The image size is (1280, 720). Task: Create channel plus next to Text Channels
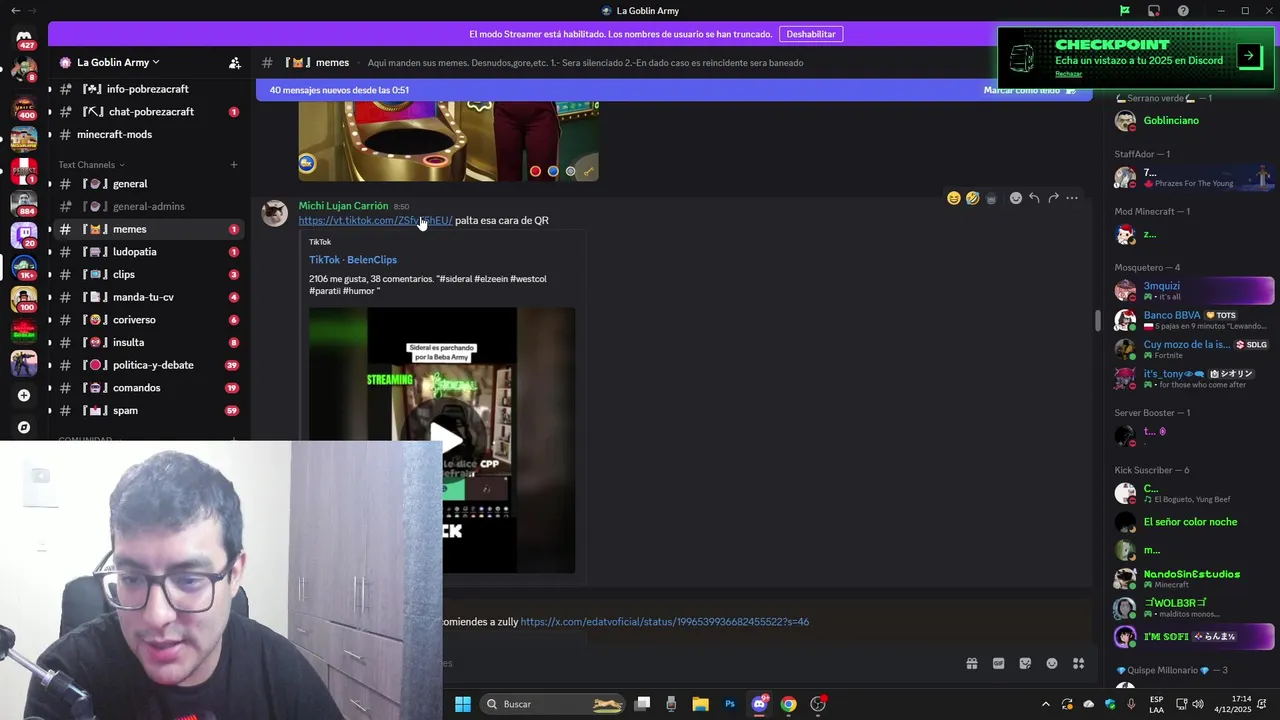coord(234,164)
